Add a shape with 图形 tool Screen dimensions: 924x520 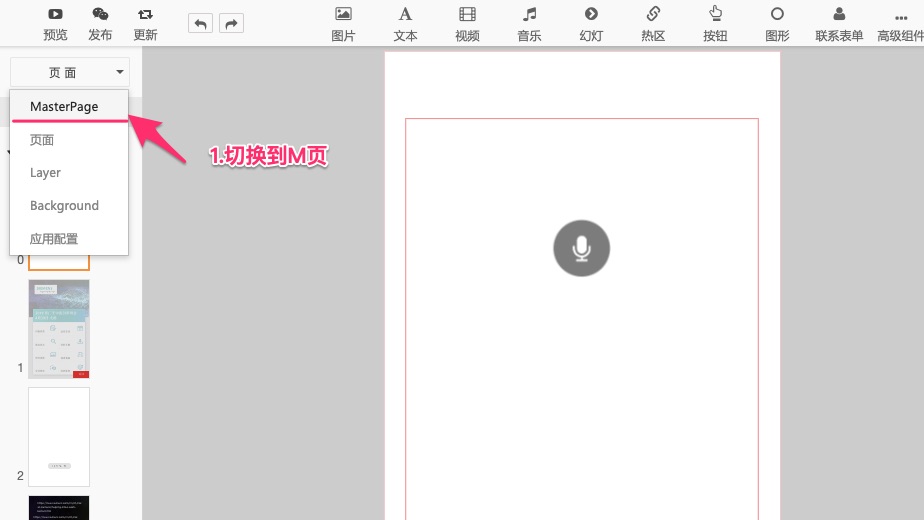(x=777, y=15)
